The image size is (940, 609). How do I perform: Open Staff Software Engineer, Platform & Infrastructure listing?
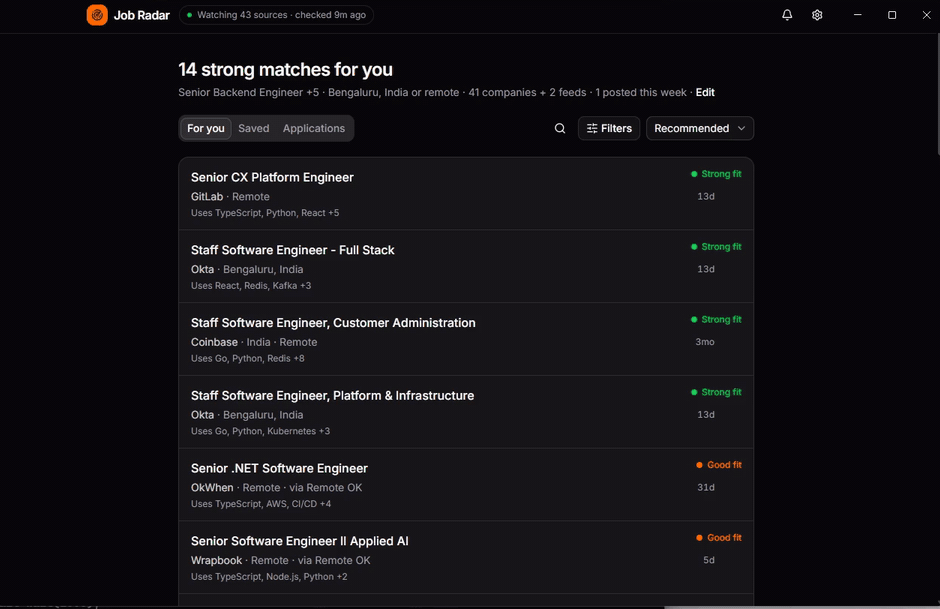pyautogui.click(x=466, y=412)
